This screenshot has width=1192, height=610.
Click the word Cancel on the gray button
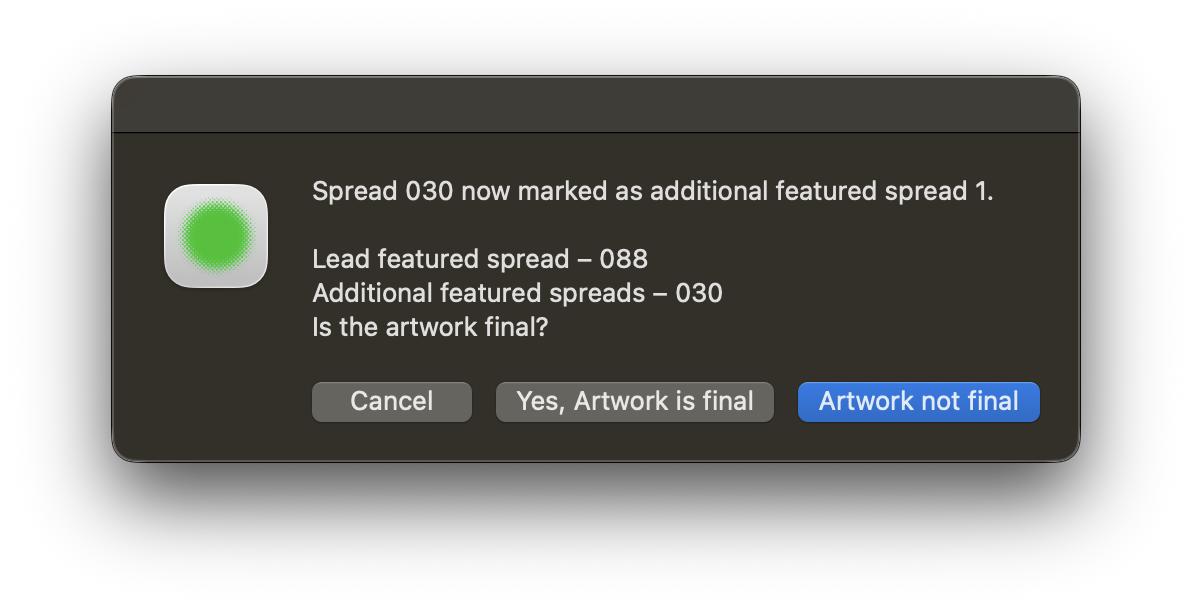(x=392, y=402)
